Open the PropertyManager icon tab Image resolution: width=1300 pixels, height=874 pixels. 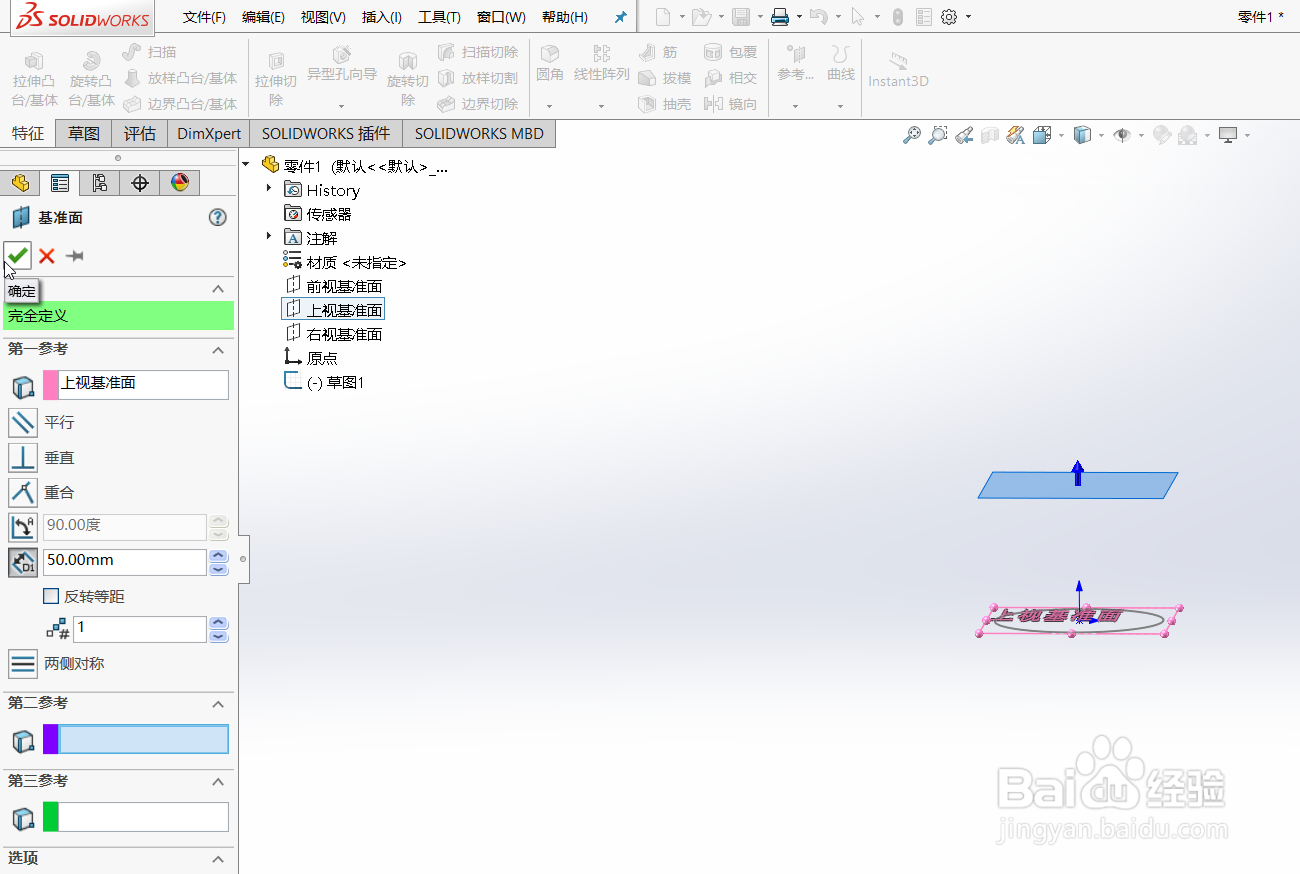pos(60,183)
